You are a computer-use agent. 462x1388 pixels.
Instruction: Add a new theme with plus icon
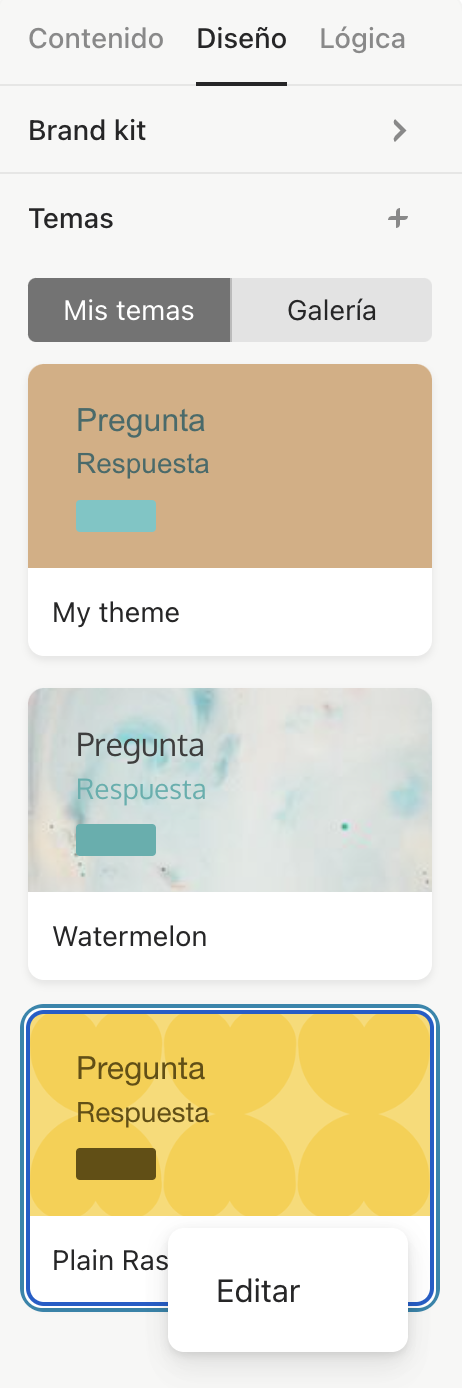pos(398,218)
